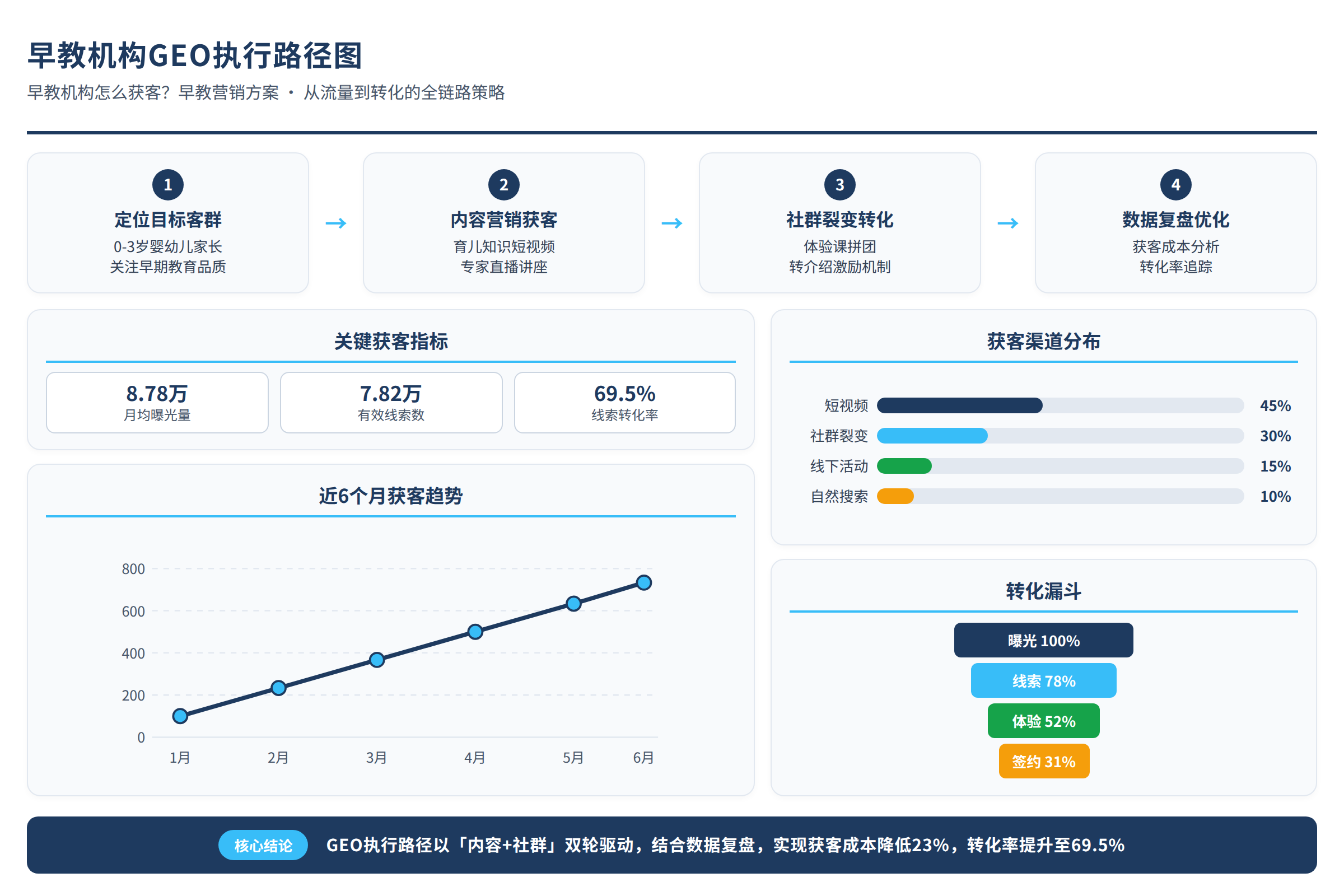
Task: Click the 签约 31% funnel block
Action: pos(1044,761)
